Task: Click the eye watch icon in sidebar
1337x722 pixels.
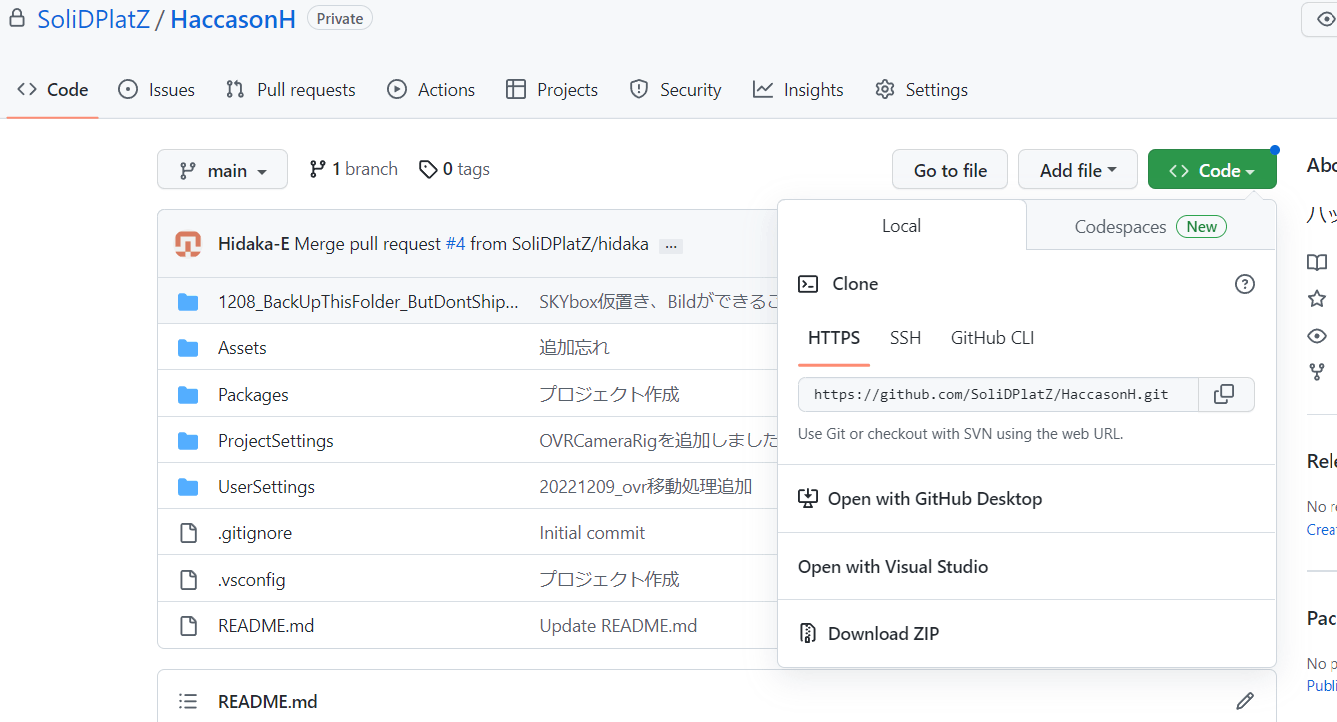Action: click(x=1317, y=336)
